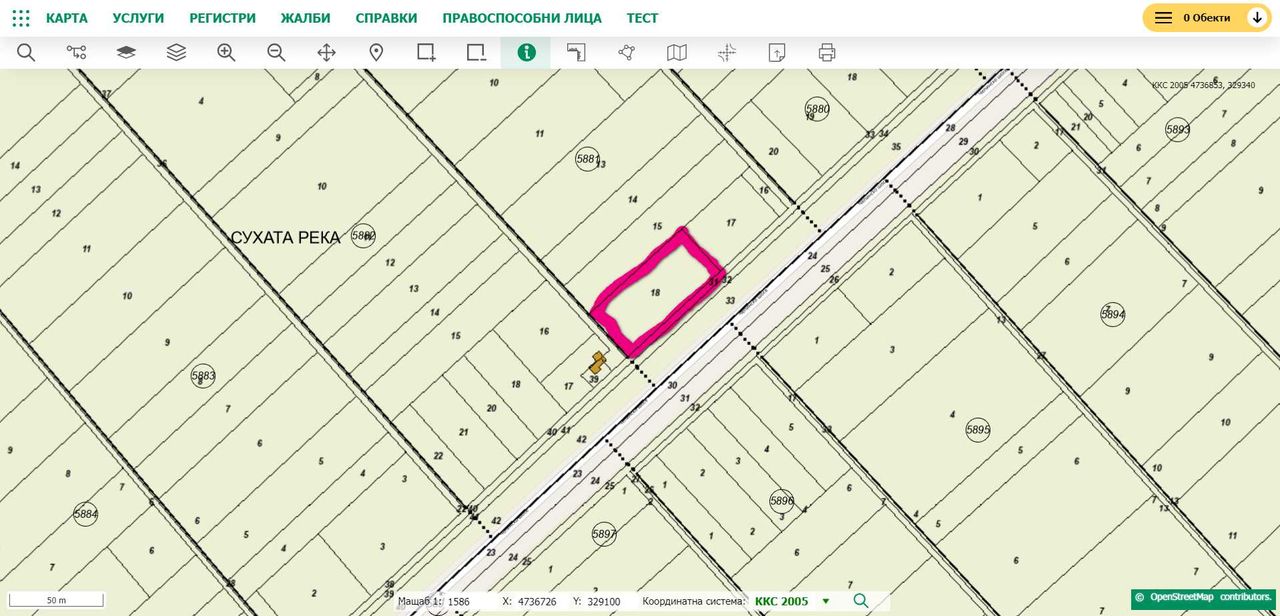
Task: Click the magnifier search tool
Action: pos(26,53)
